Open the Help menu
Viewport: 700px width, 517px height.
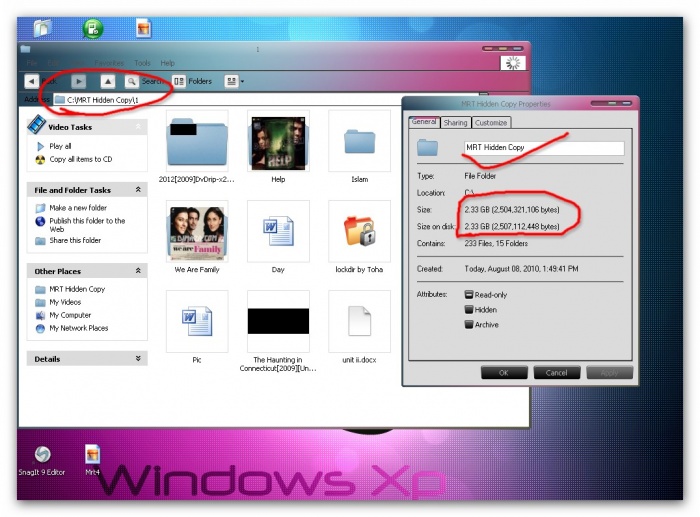click(167, 63)
